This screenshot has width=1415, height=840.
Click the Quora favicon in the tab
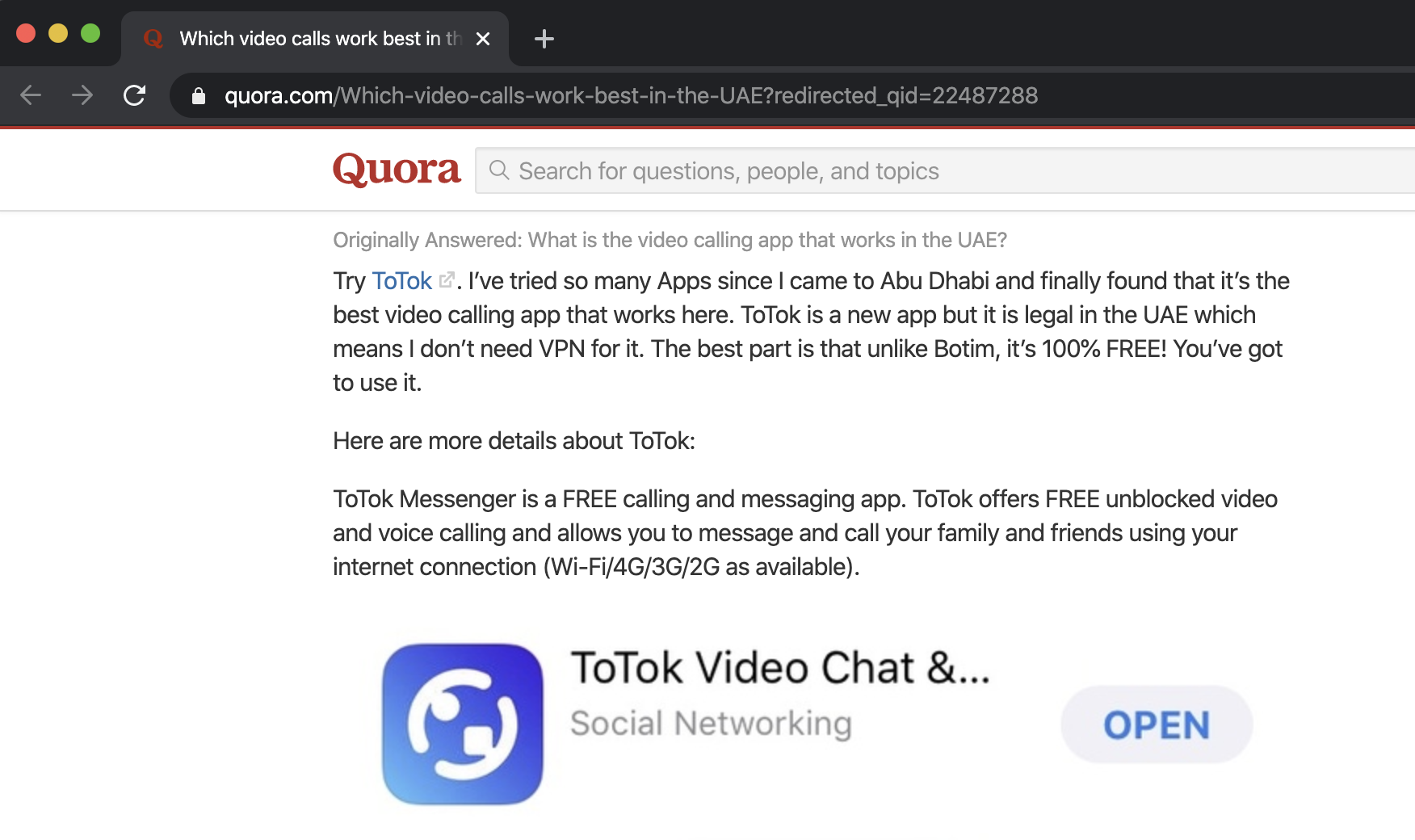[x=153, y=39]
